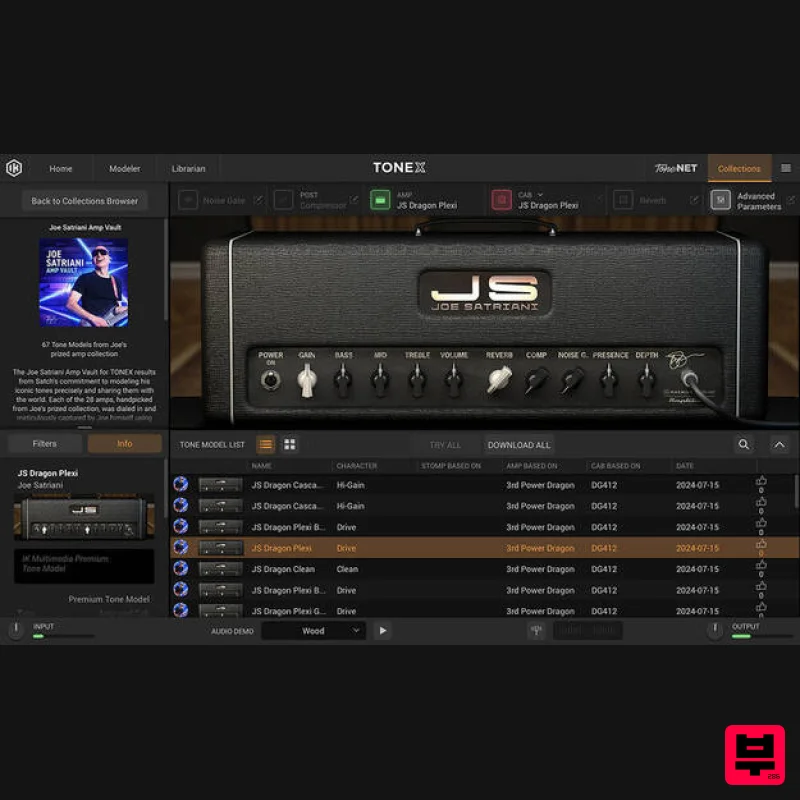Viewport: 800px width, 800px height.
Task: Click the IK Multimedia logo icon
Action: 14,168
